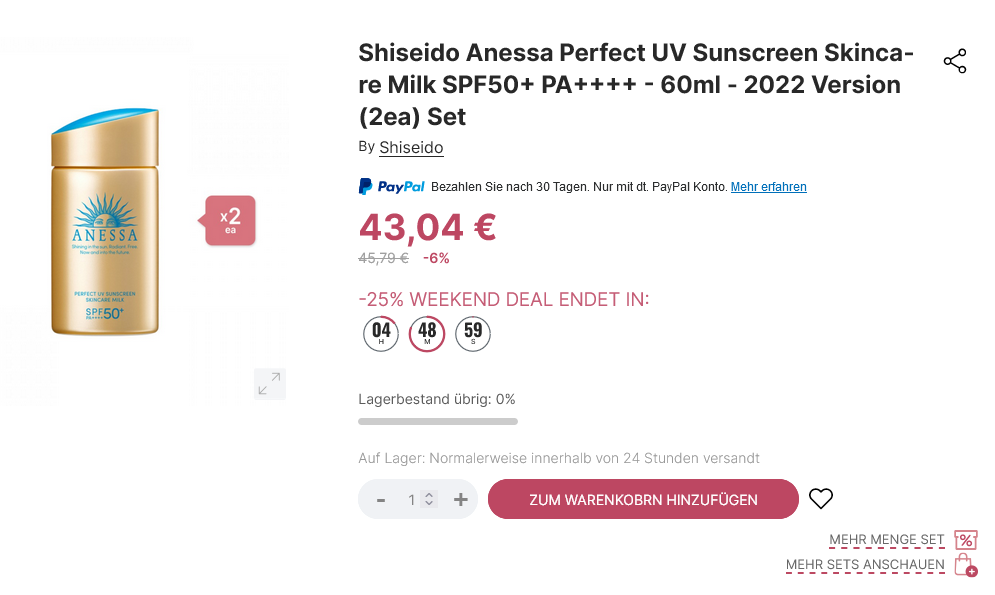Click the PayPal logo
Image resolution: width=995 pixels, height=595 pixels.
tap(392, 187)
